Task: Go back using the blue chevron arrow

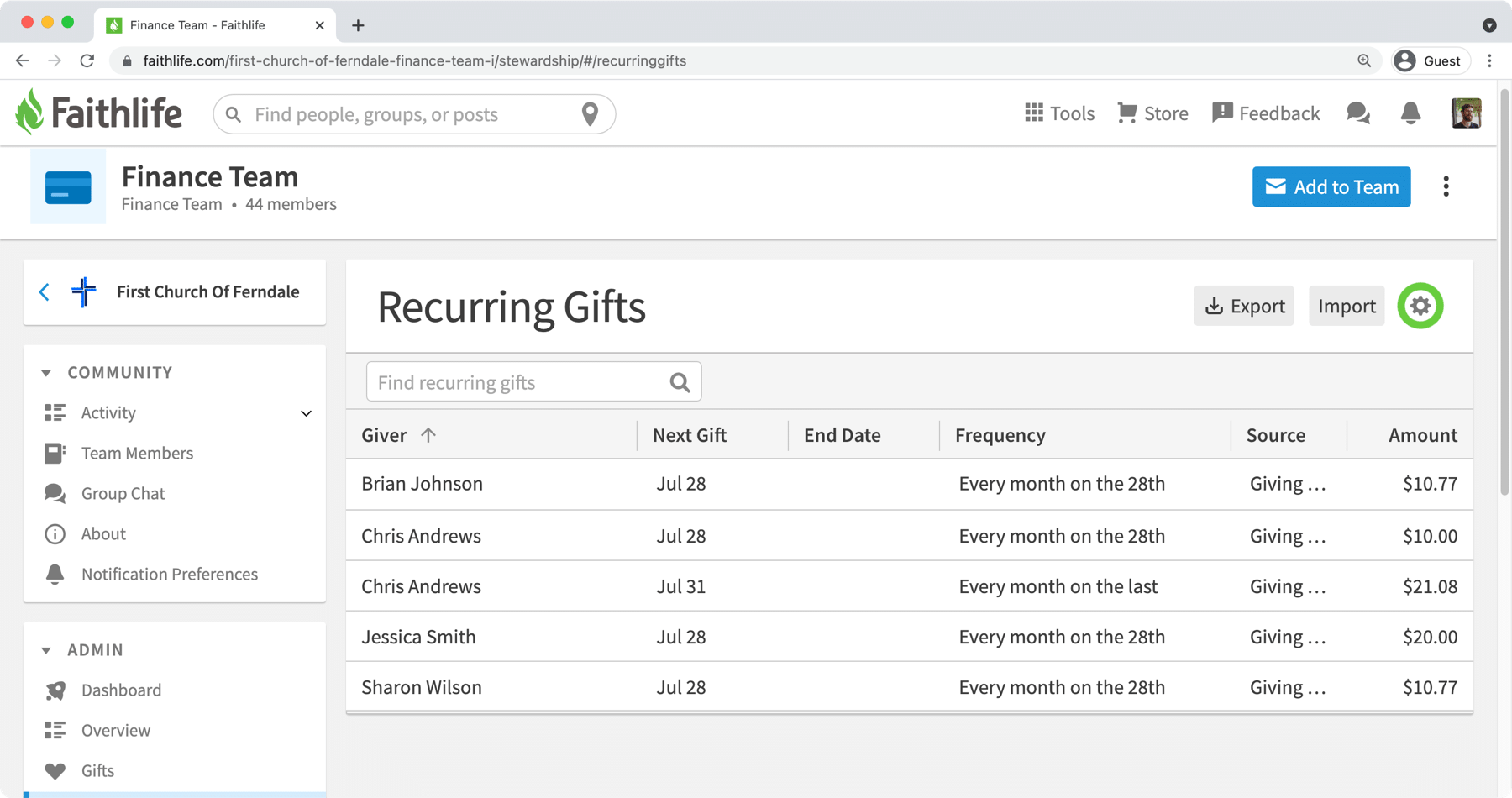Action: (x=45, y=291)
